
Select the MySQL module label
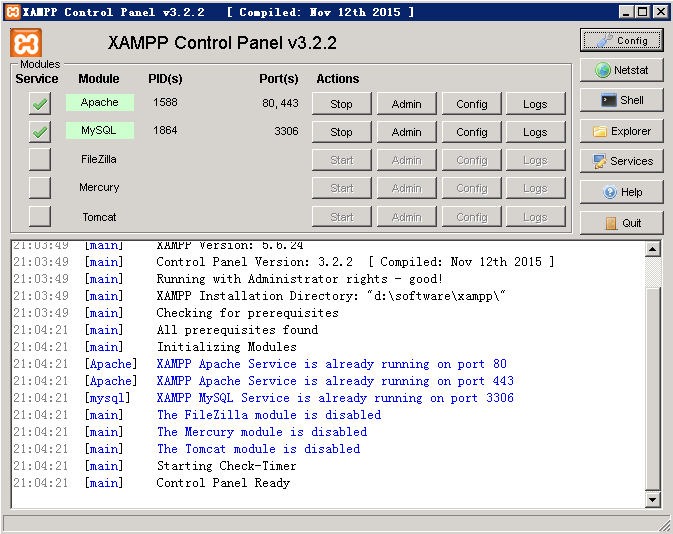pos(100,130)
